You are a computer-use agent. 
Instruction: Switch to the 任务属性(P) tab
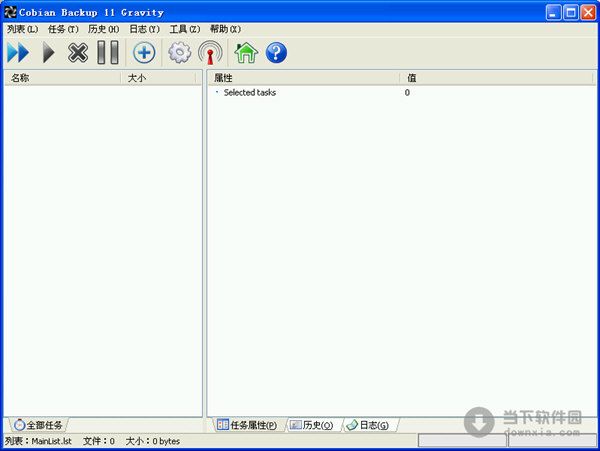pos(247,425)
